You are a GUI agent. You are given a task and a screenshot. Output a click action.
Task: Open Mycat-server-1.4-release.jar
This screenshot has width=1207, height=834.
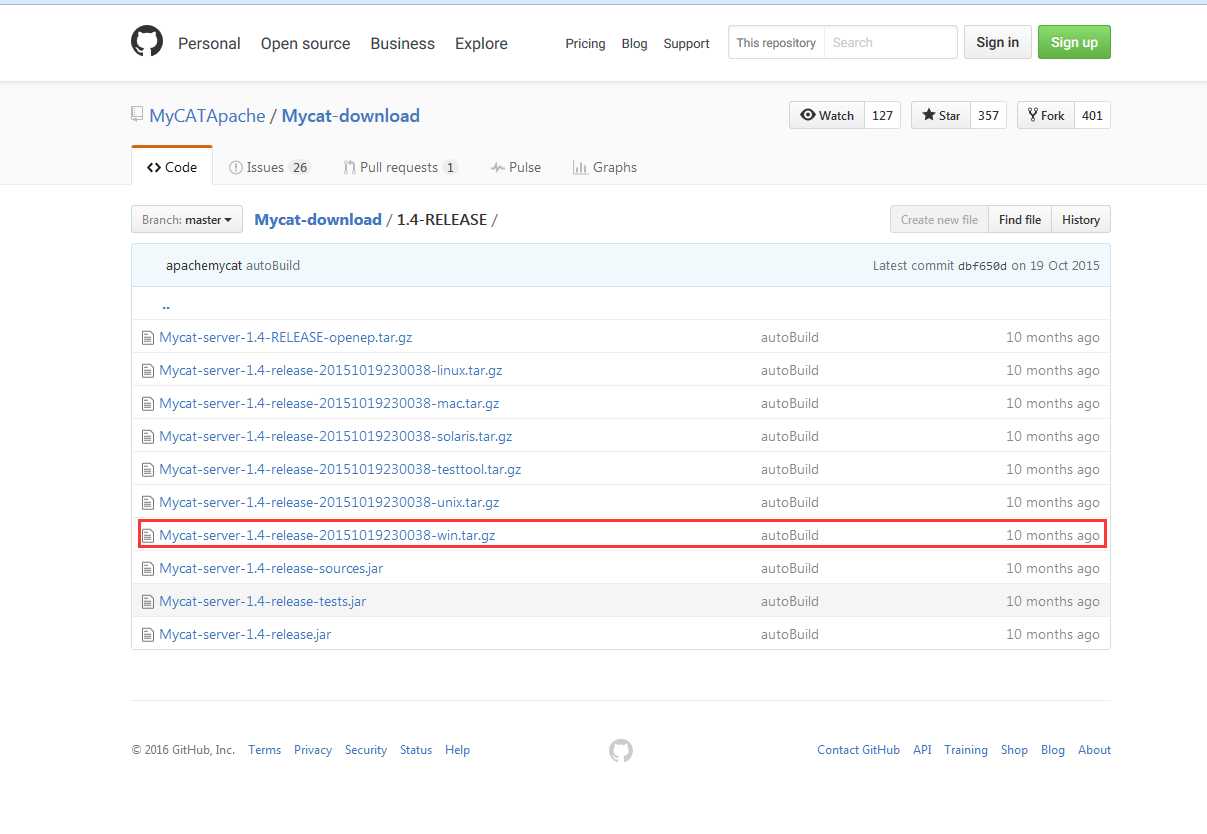point(245,635)
